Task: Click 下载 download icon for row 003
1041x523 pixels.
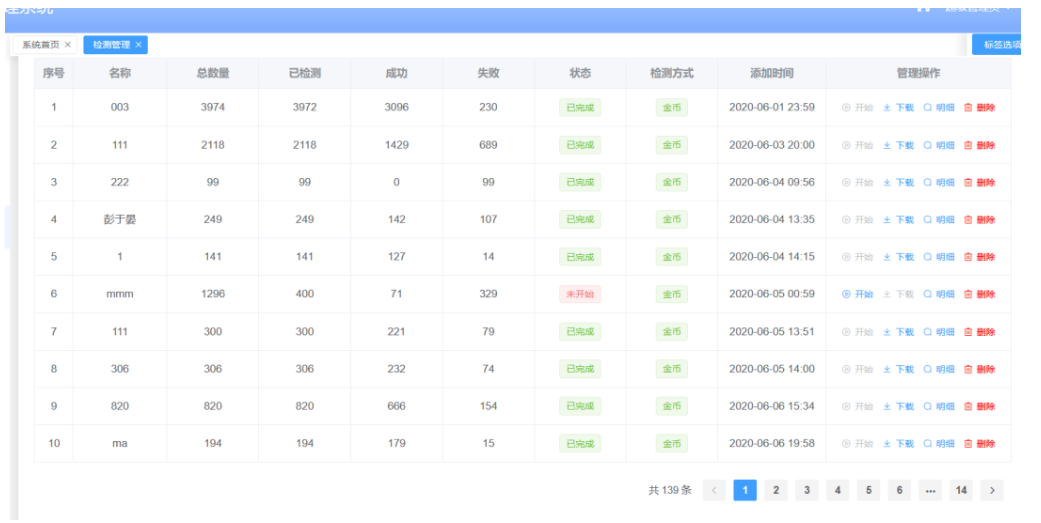Action: 898,108
